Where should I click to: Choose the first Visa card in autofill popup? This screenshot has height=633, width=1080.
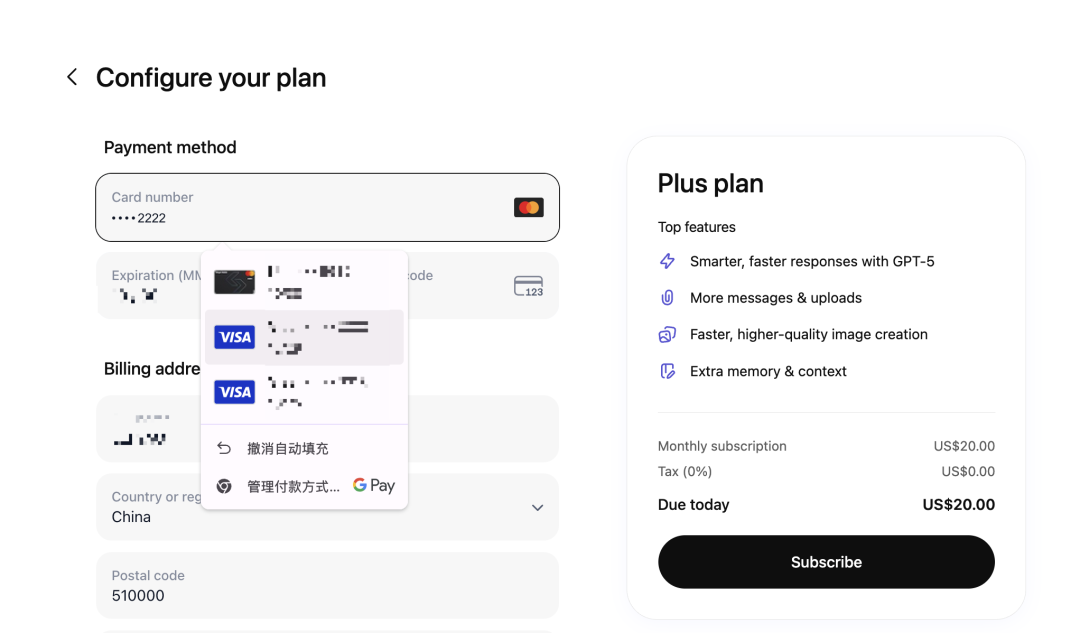(304, 337)
